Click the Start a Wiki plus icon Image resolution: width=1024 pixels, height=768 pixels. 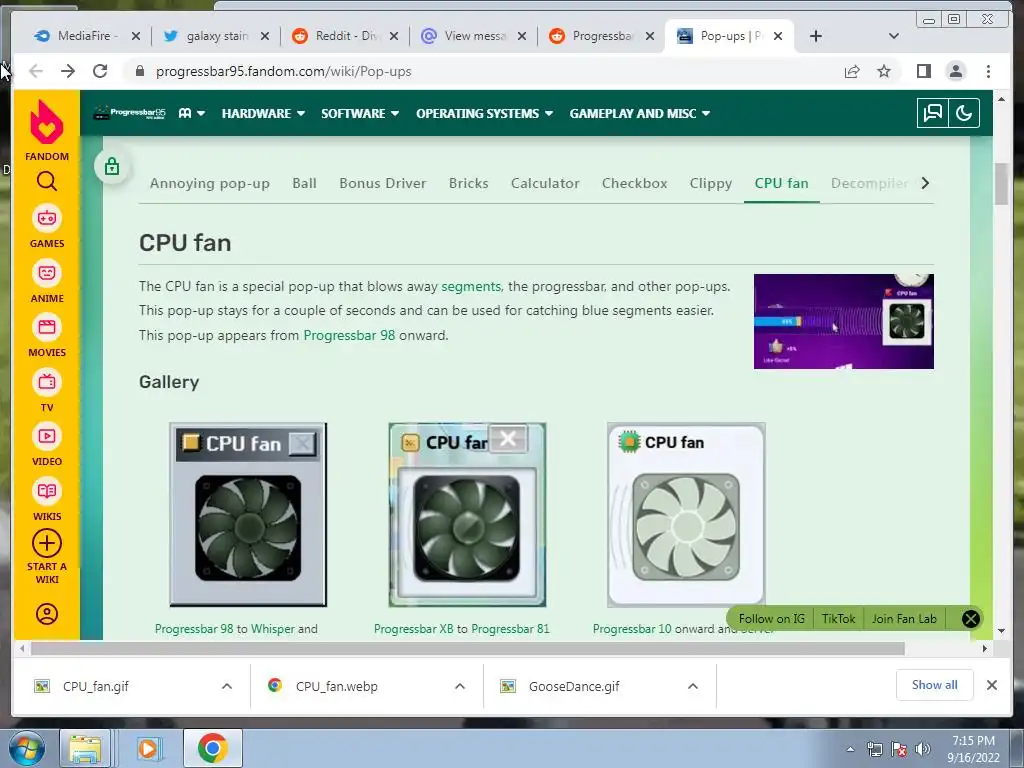(x=46, y=543)
